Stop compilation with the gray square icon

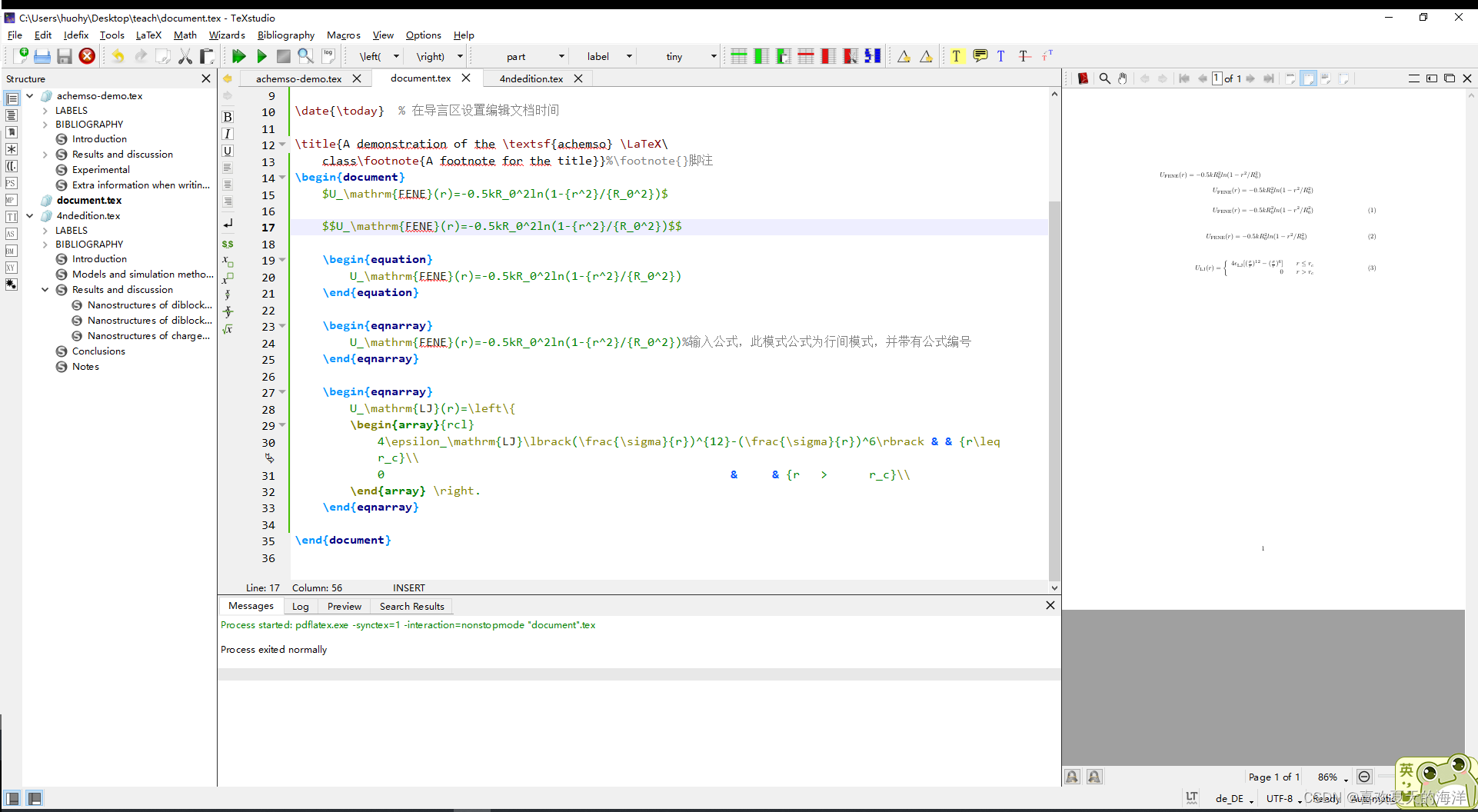coord(284,56)
